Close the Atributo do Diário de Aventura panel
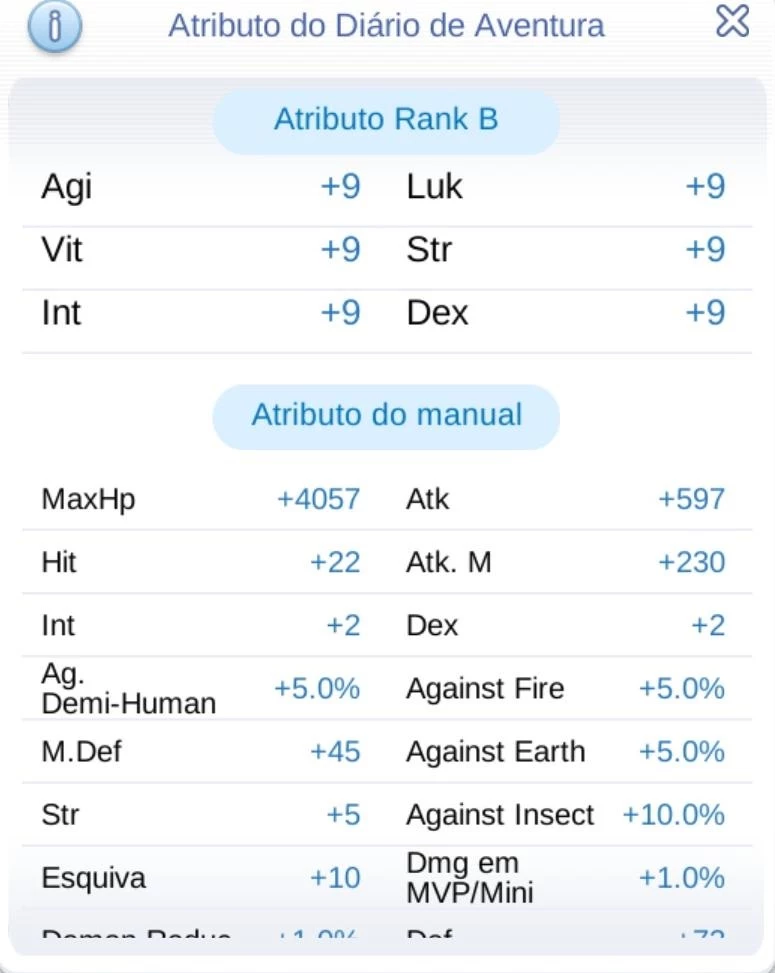 pyautogui.click(x=732, y=20)
